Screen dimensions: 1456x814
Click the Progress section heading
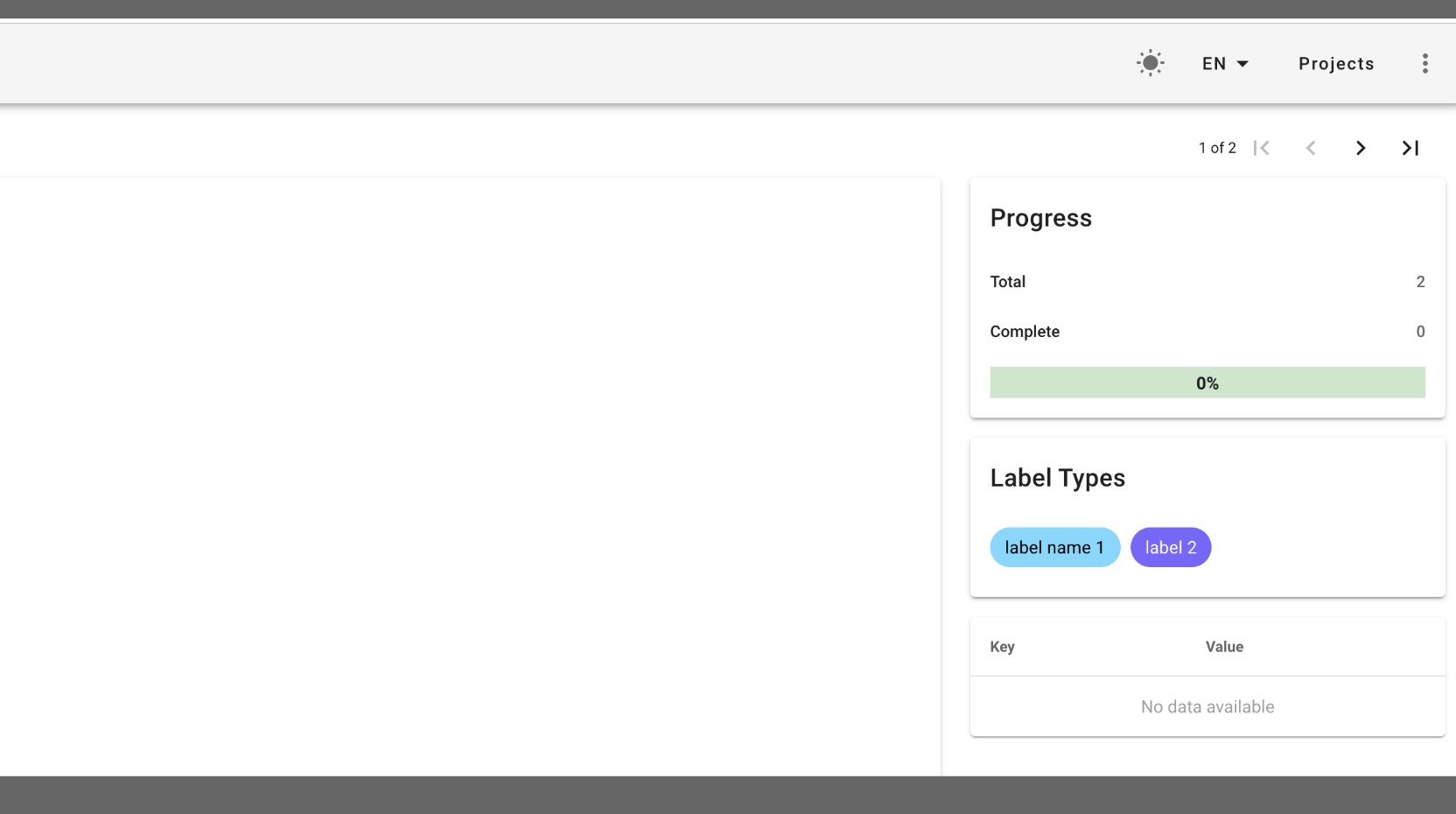pos(1040,218)
